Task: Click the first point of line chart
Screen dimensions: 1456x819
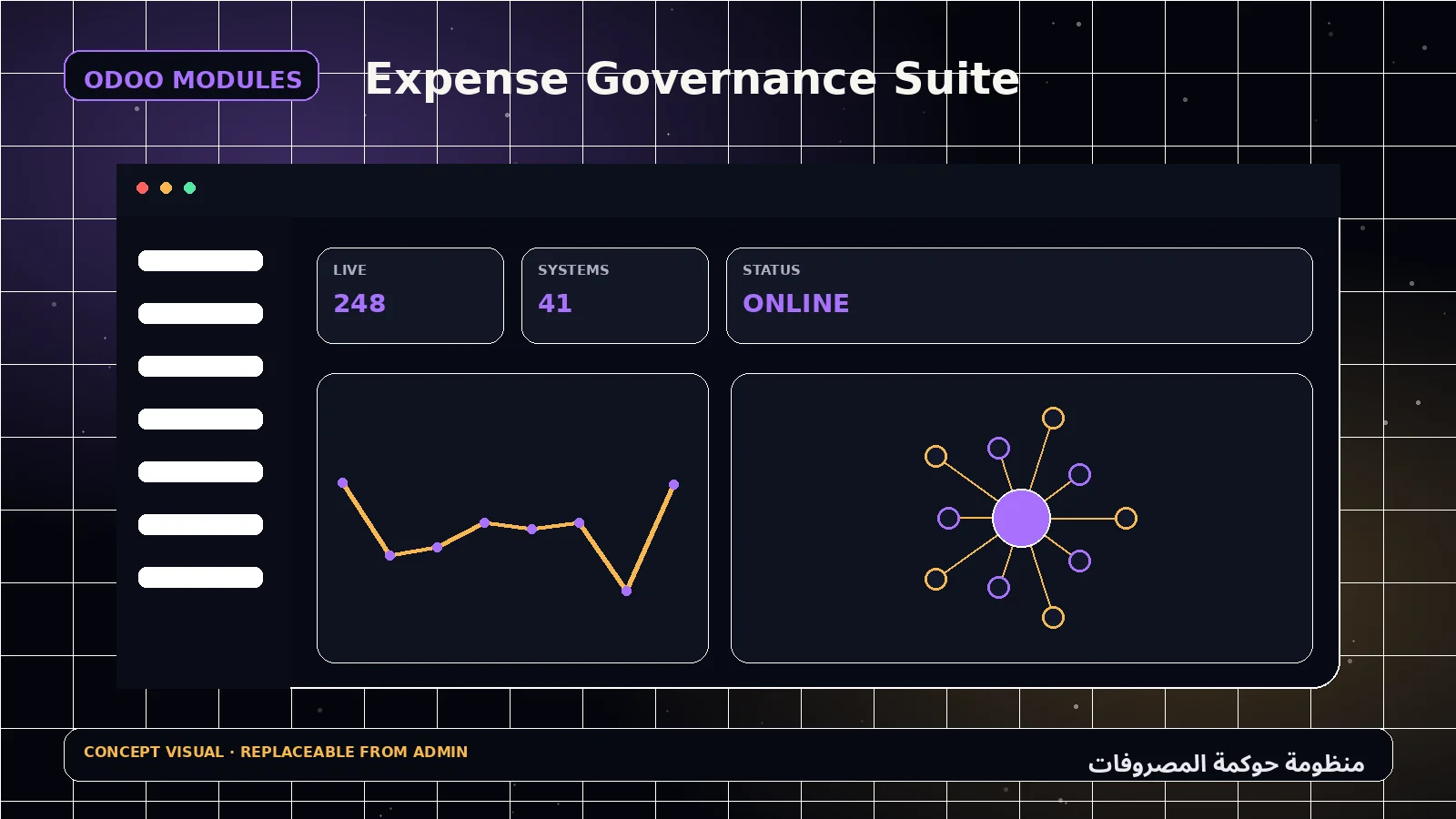Action: coord(342,482)
